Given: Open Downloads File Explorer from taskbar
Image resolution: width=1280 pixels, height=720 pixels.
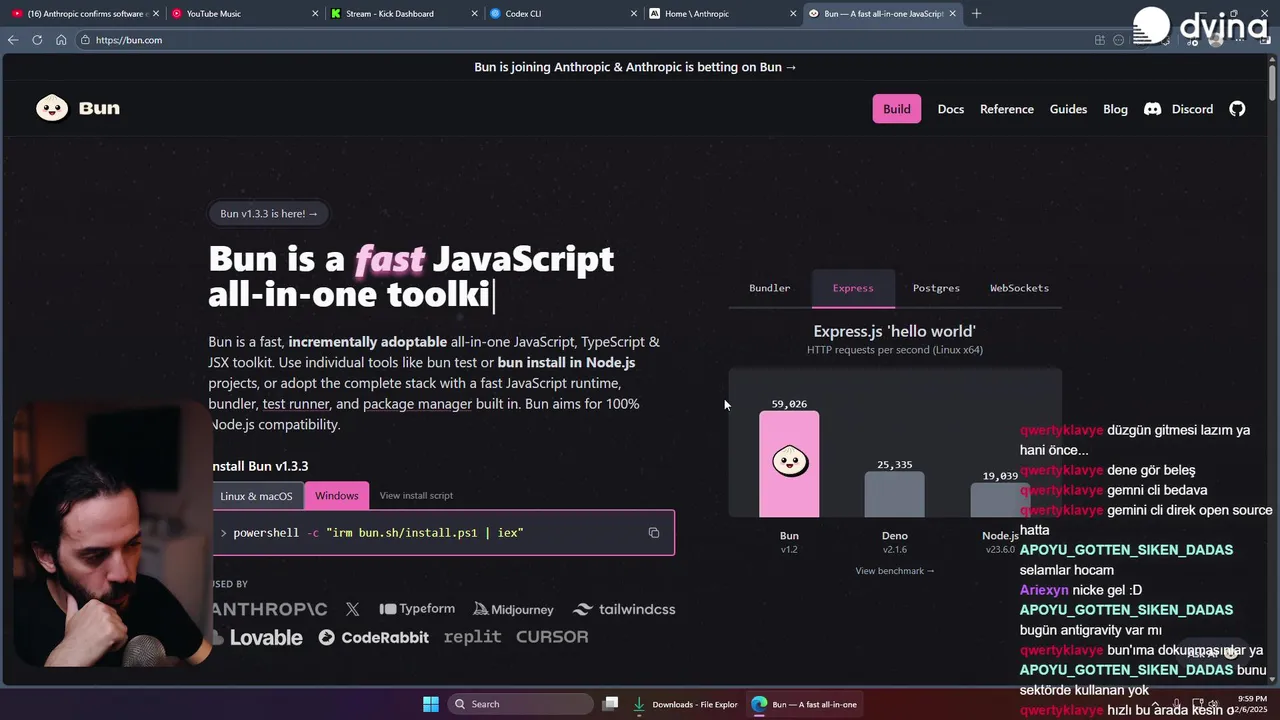Looking at the screenshot, I should [x=686, y=704].
